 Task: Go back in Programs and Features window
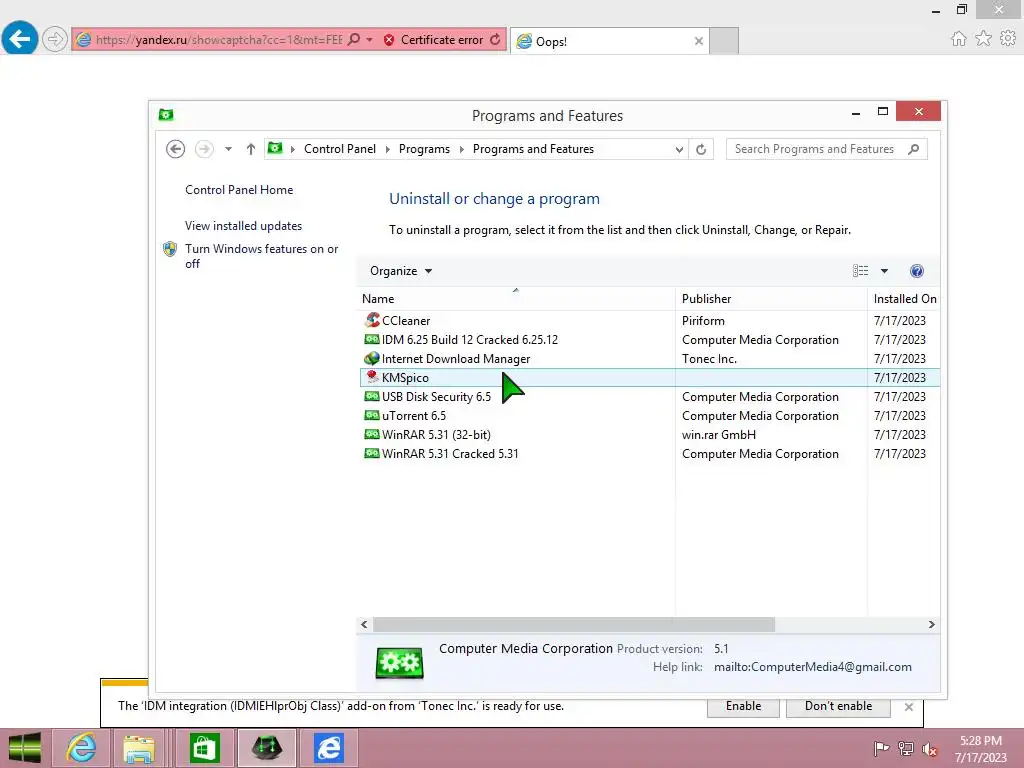[175, 149]
